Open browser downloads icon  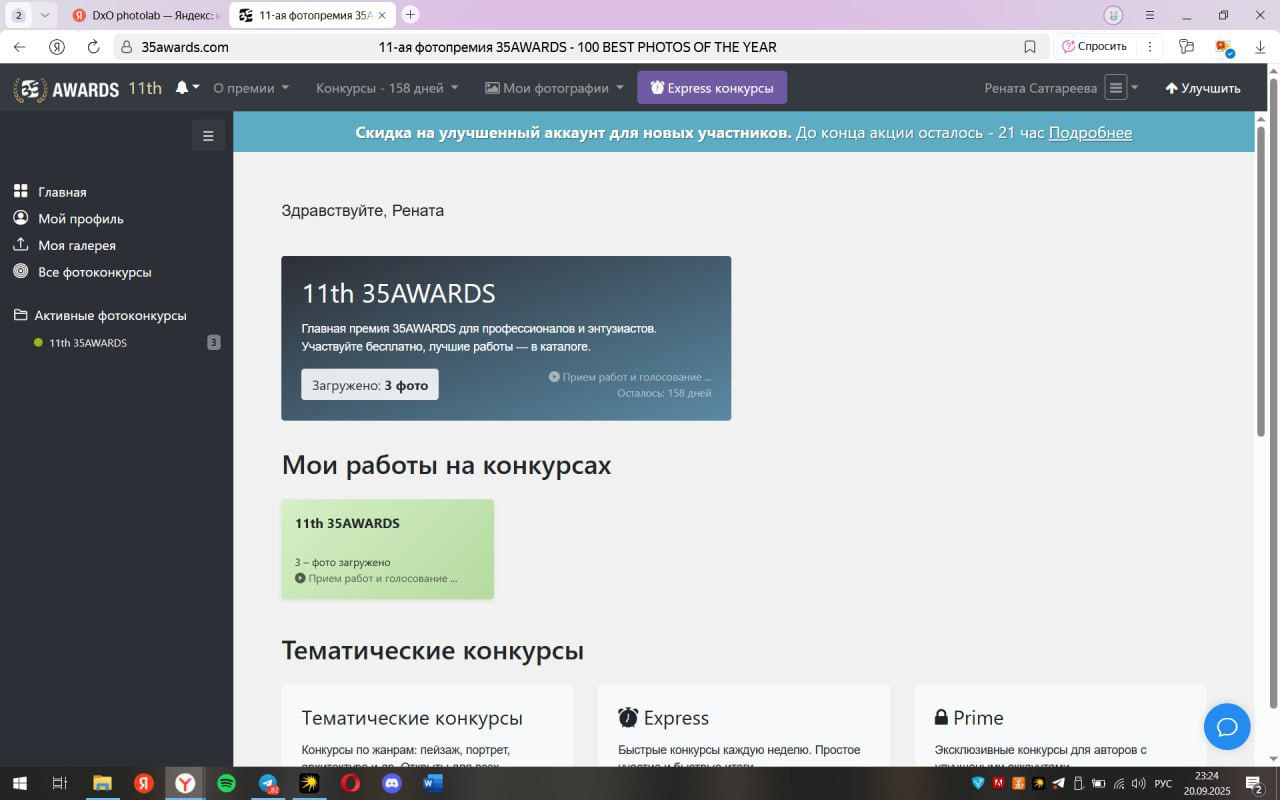point(1259,47)
